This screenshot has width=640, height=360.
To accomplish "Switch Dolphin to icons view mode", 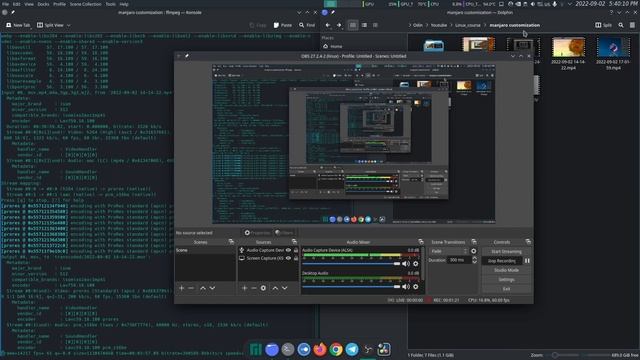I will (353, 25).
